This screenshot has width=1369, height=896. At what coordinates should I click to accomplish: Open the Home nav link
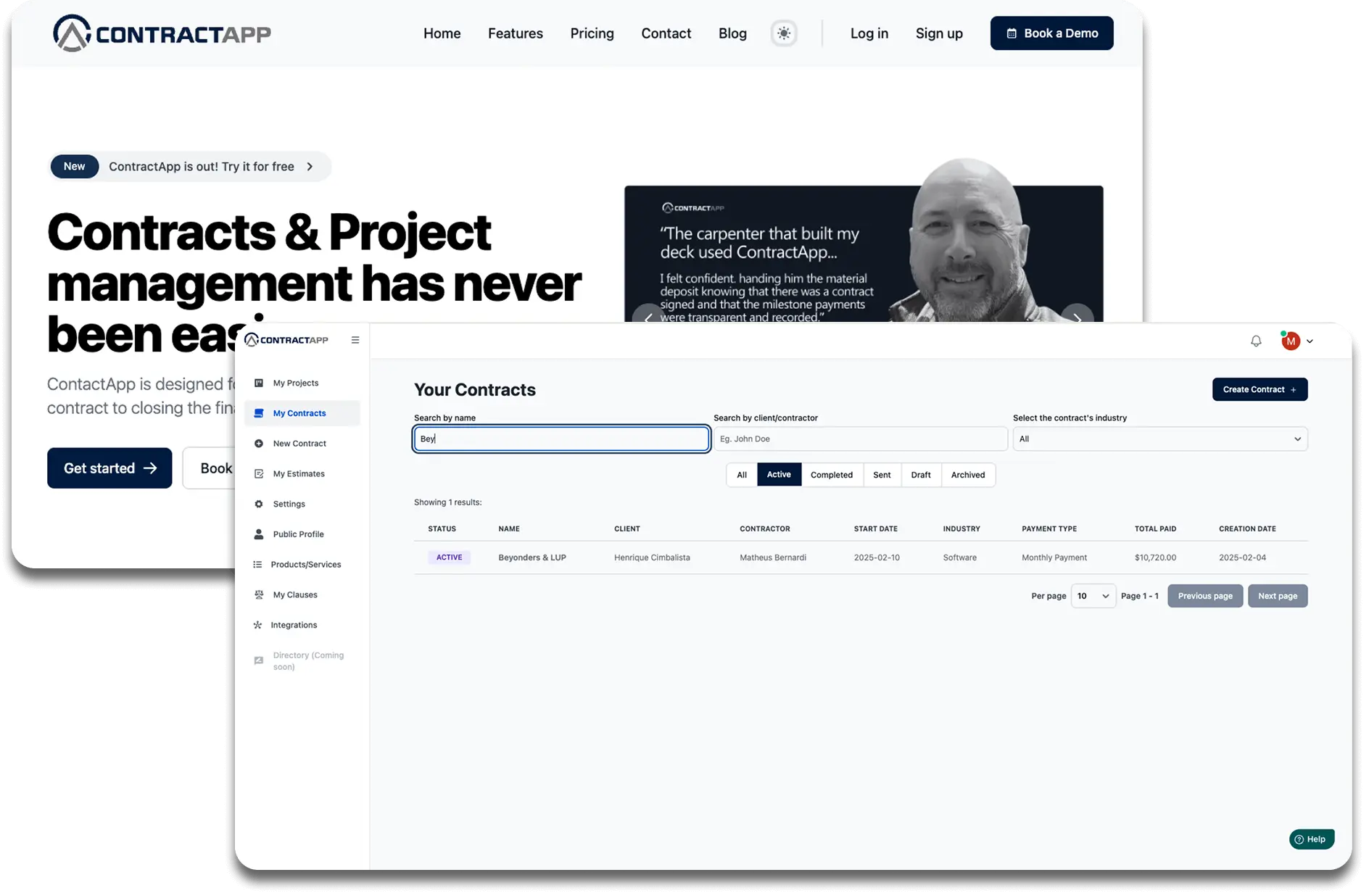(x=442, y=33)
